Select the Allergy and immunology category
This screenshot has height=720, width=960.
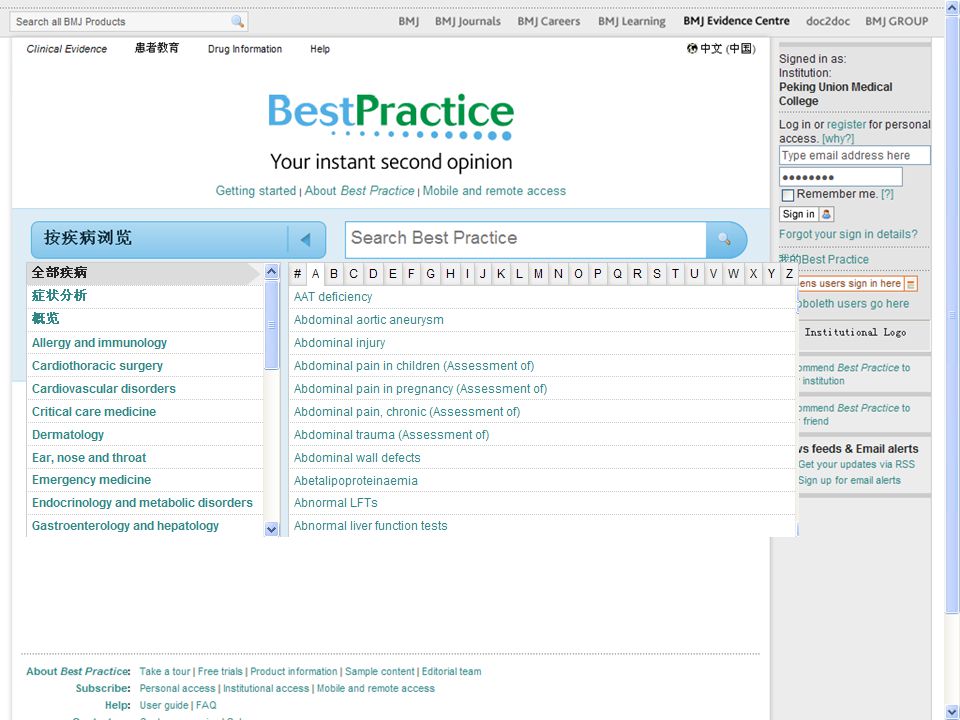[99, 343]
